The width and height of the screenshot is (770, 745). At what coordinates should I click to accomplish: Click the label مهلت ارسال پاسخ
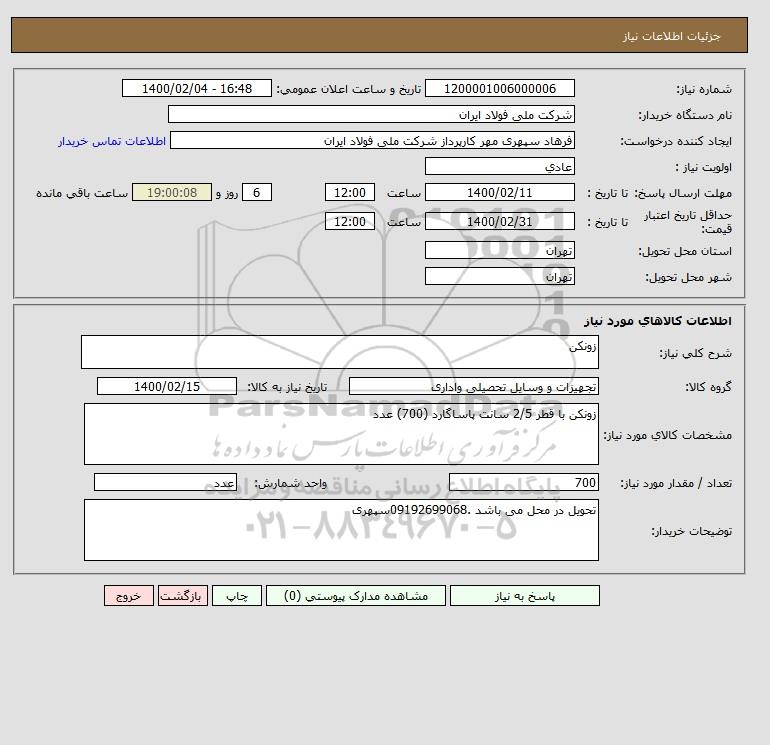tap(683, 193)
